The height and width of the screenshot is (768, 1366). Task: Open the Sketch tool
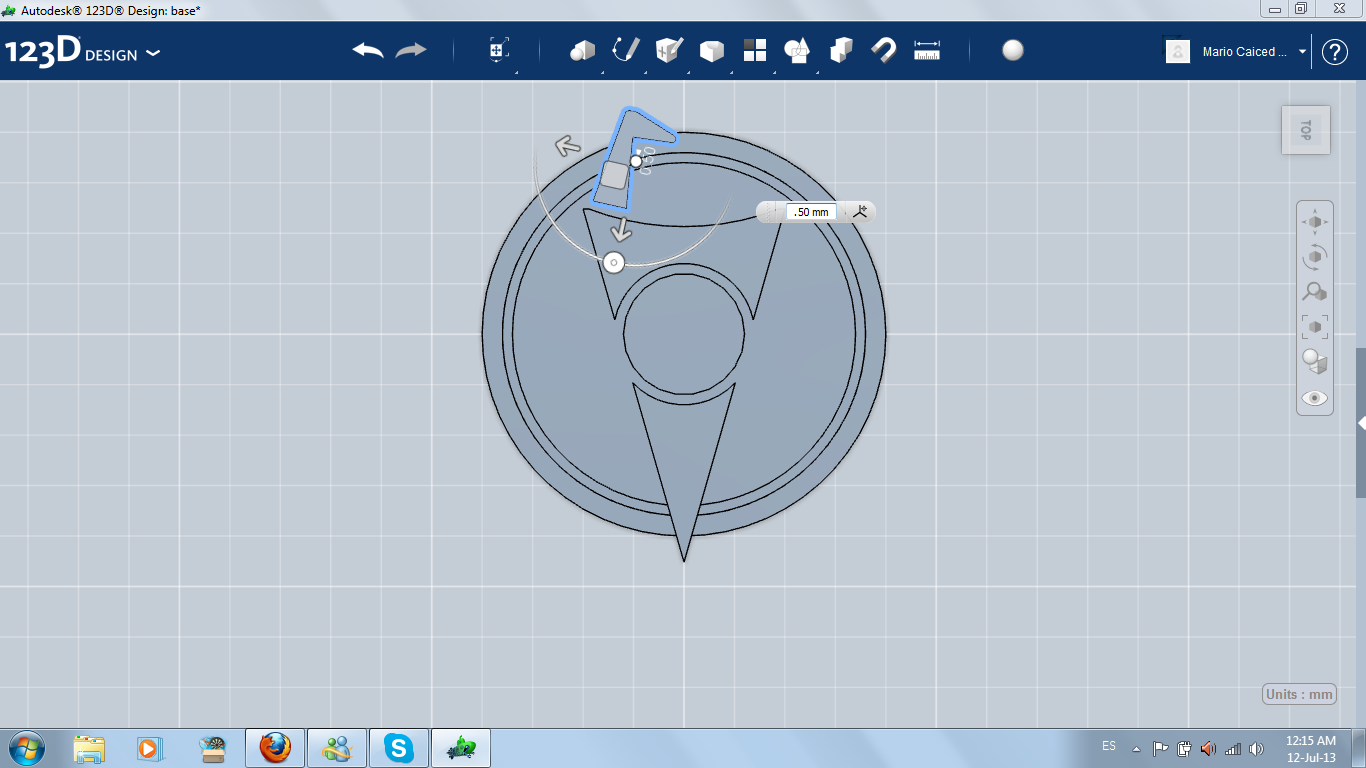point(626,50)
